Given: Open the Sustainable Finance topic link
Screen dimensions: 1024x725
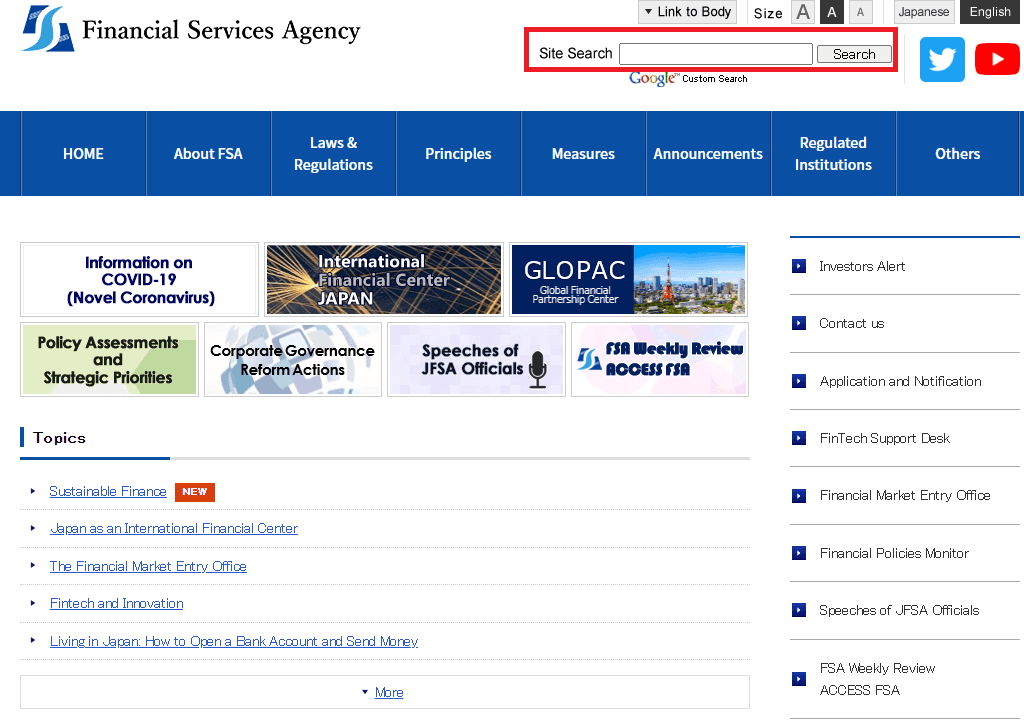Looking at the screenshot, I should (x=108, y=491).
